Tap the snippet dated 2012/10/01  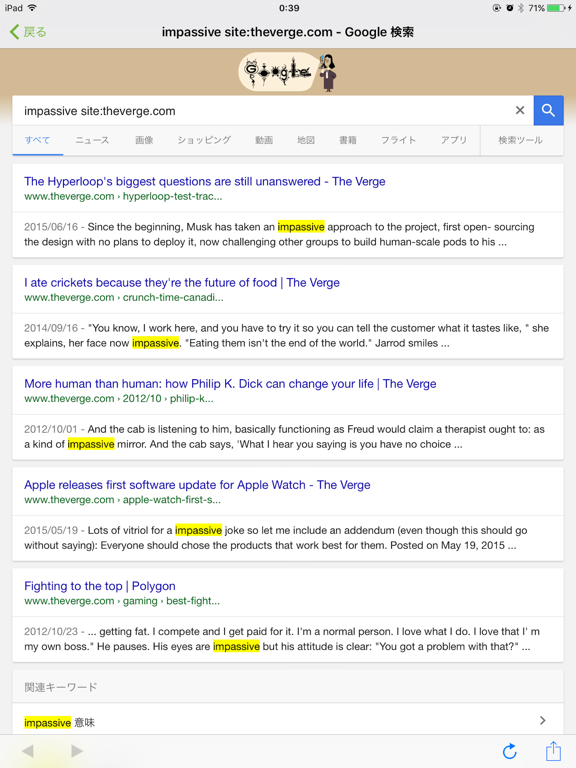(x=284, y=437)
